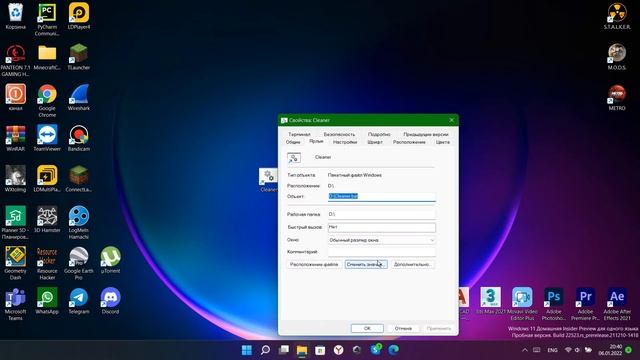Open Planner 5D desktop shortcut
The height and width of the screenshot is (360, 640).
pyautogui.click(x=16, y=222)
